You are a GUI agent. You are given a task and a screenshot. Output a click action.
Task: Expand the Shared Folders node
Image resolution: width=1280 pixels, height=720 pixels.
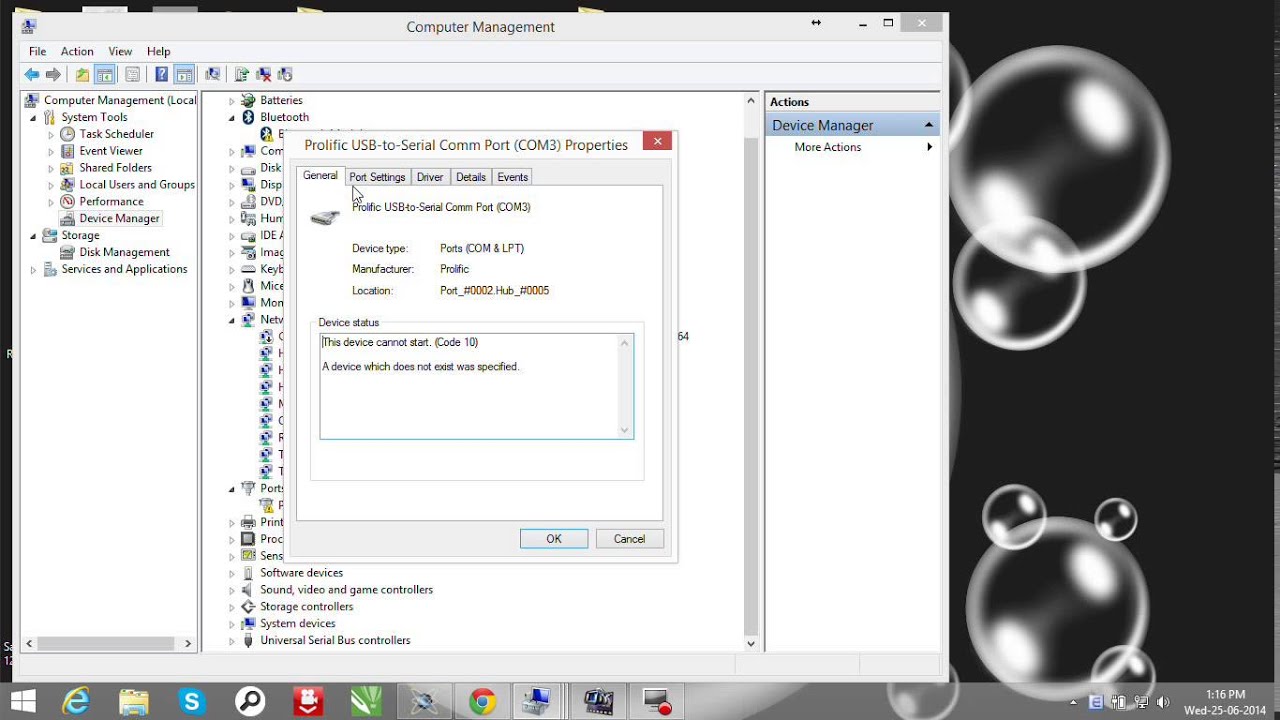tap(51, 168)
